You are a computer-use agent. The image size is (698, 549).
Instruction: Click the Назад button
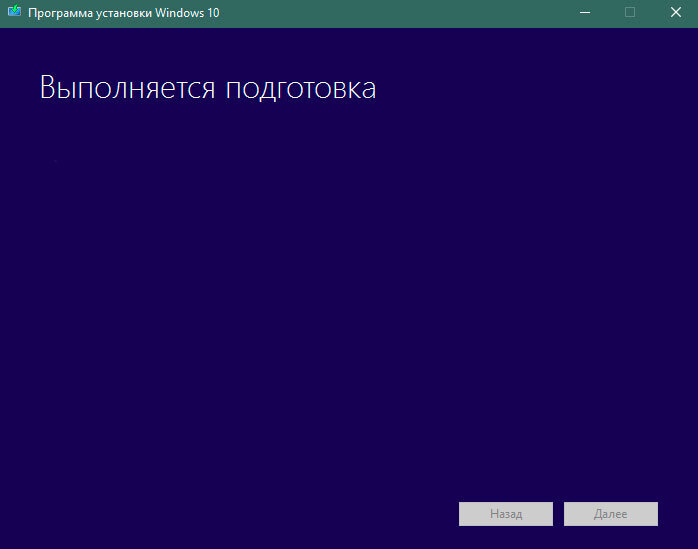pos(506,514)
